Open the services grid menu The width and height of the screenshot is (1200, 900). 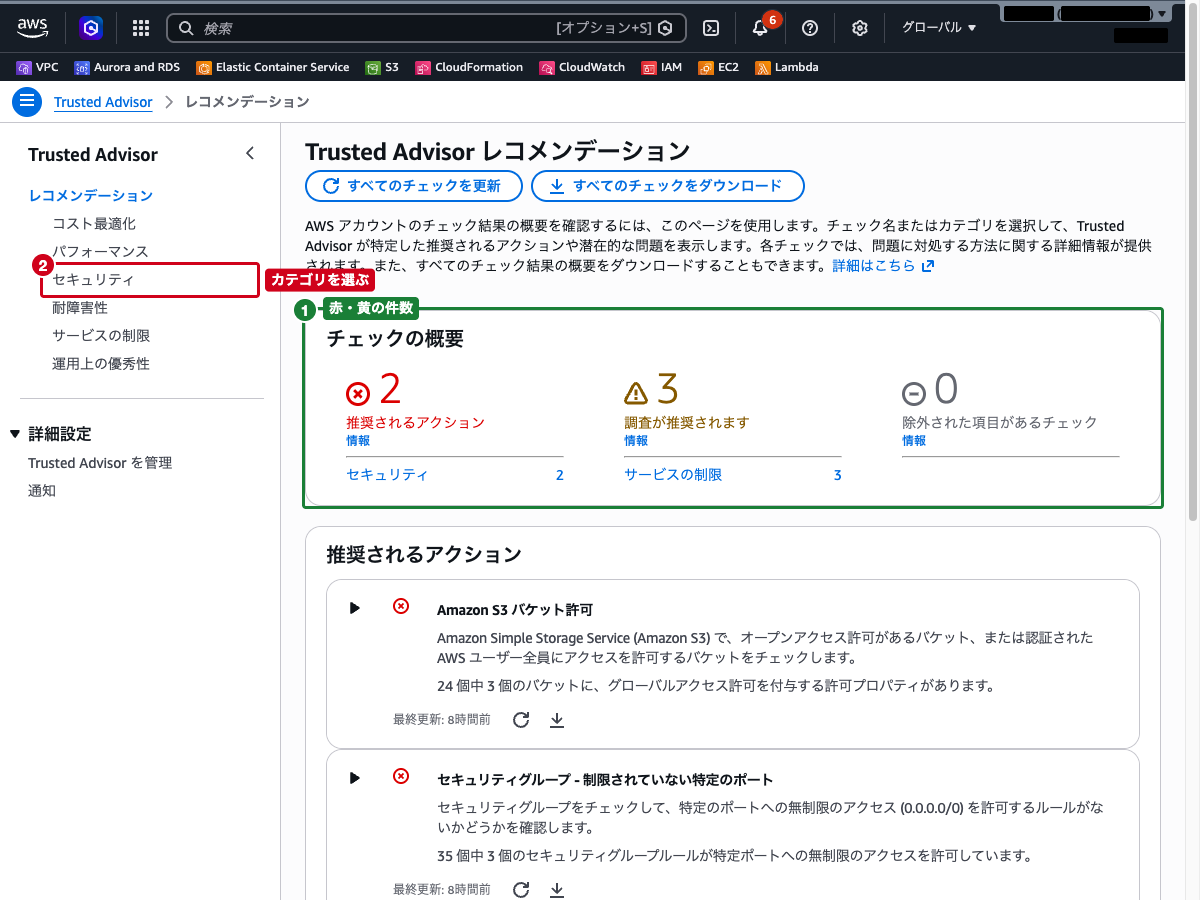point(141,28)
